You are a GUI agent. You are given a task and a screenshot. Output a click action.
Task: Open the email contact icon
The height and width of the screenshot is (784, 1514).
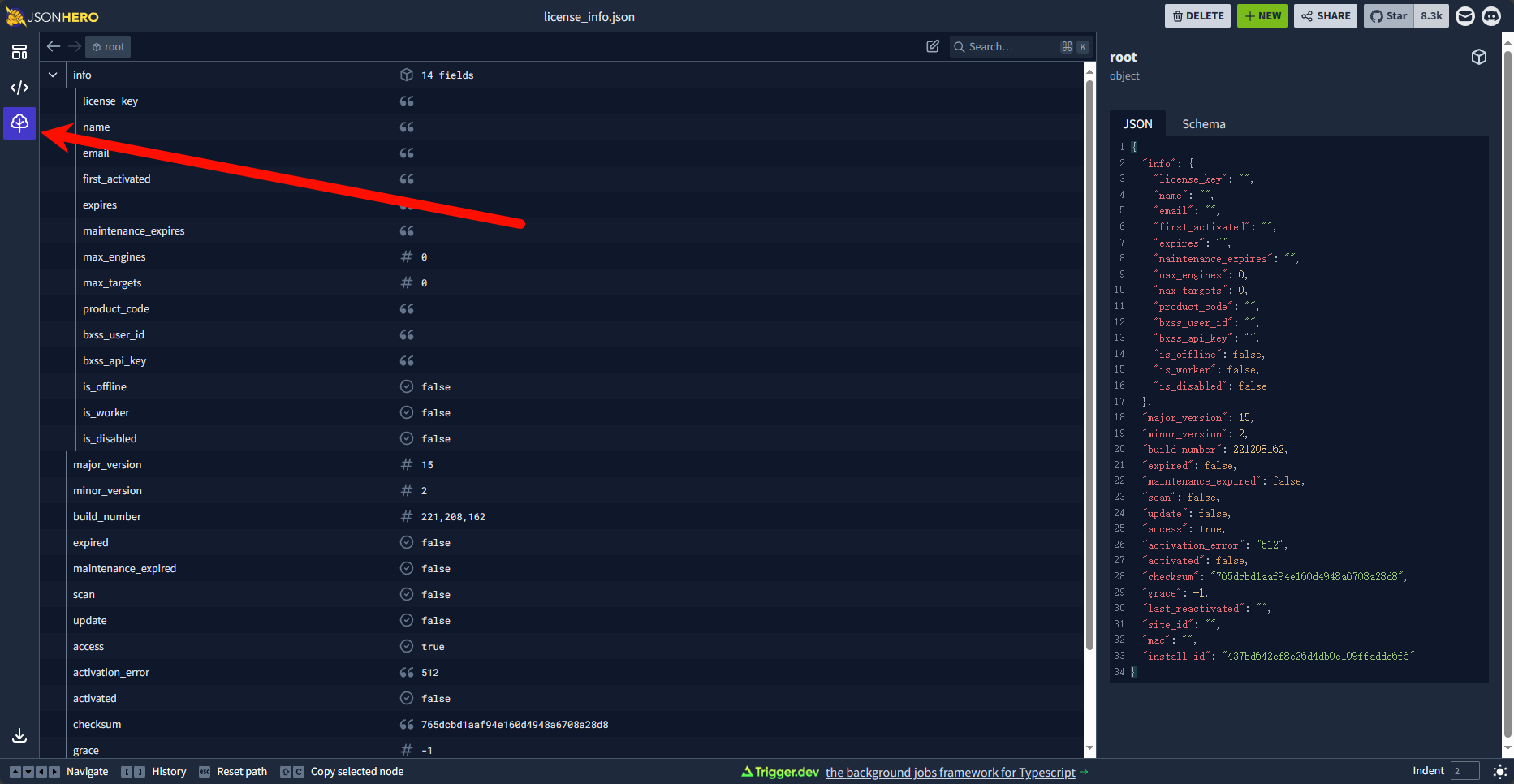tap(1464, 16)
